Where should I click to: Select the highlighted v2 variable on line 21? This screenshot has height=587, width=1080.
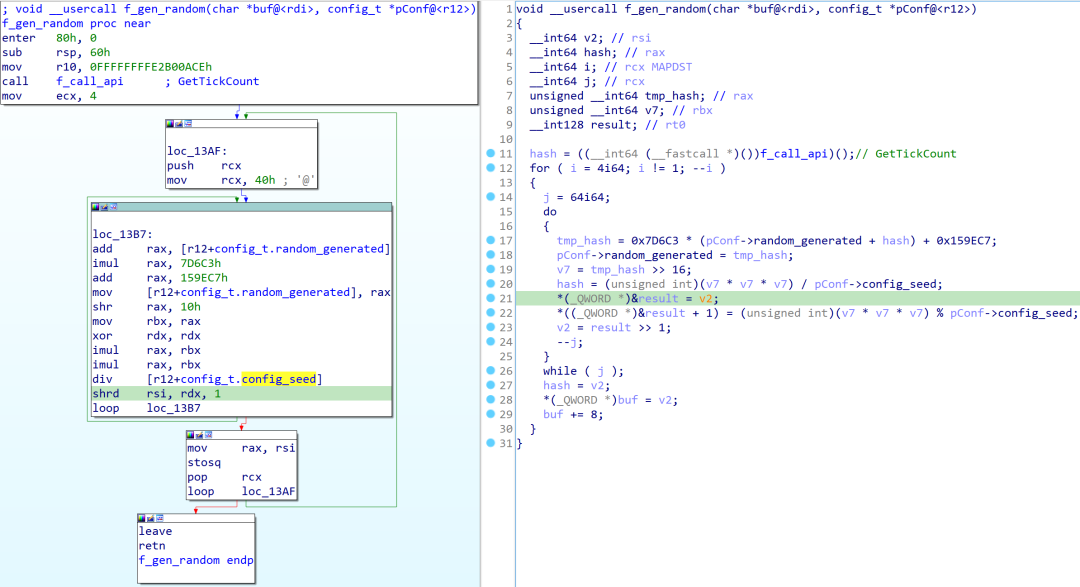[706, 298]
